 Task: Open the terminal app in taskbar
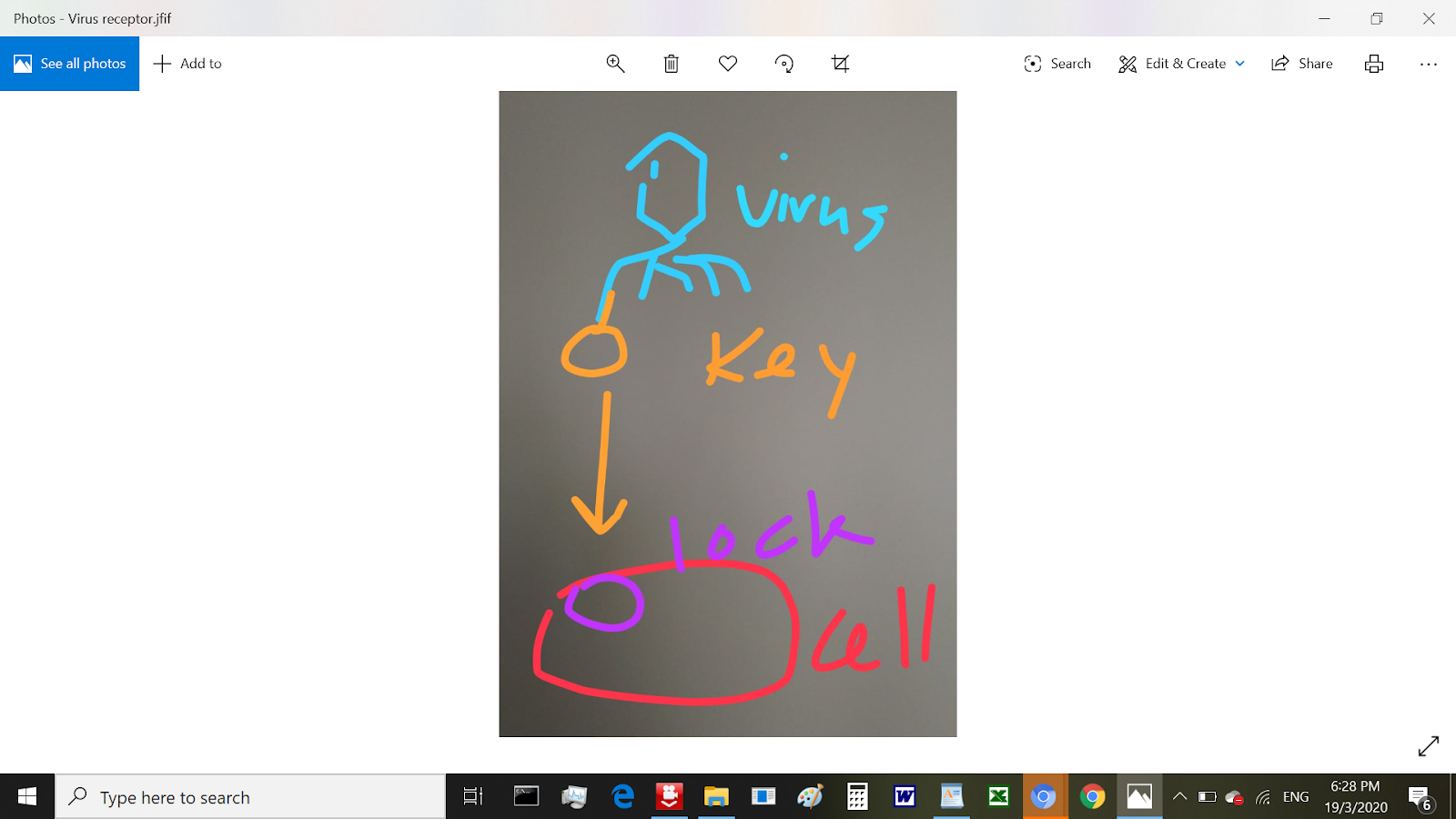(527, 797)
